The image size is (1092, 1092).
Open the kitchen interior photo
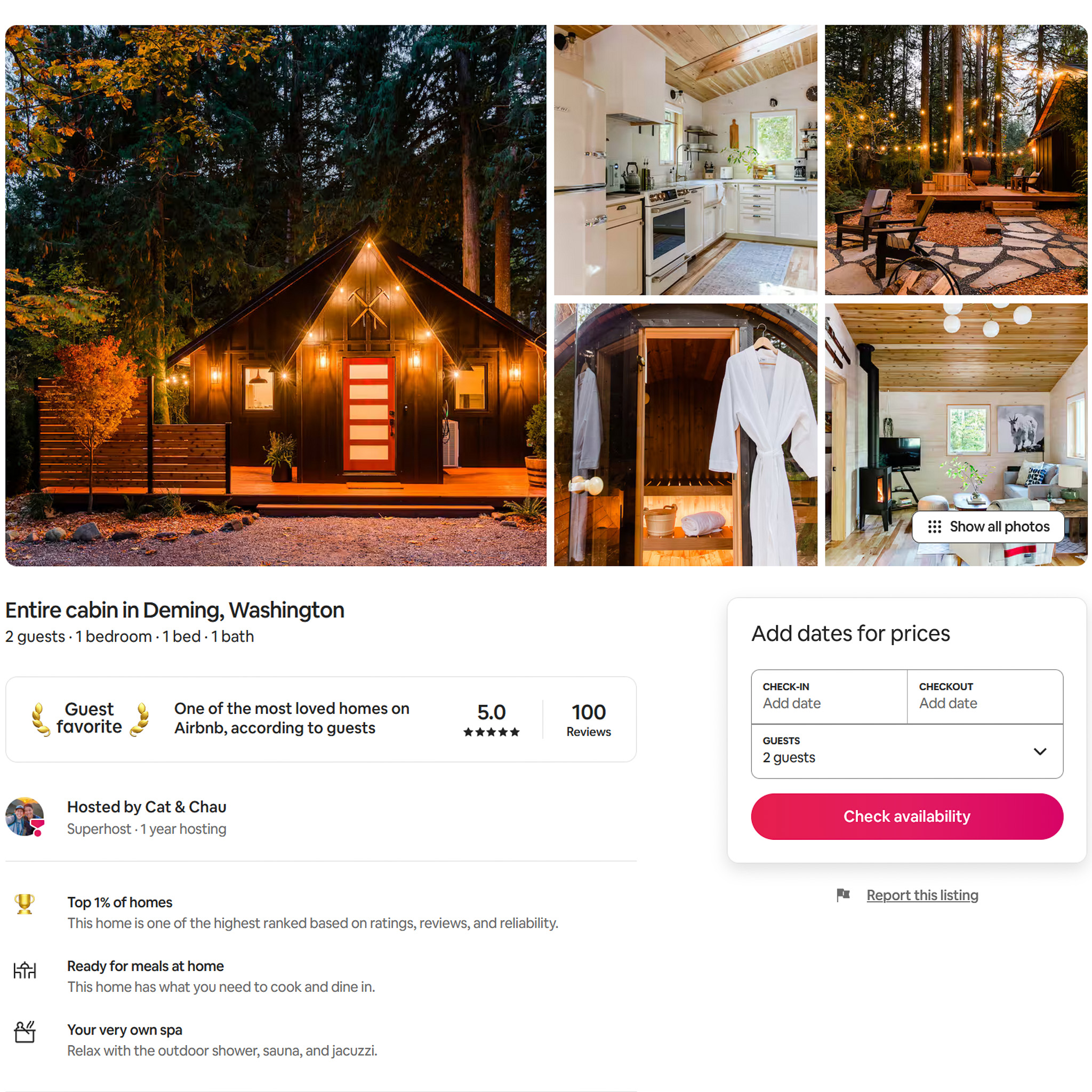685,159
